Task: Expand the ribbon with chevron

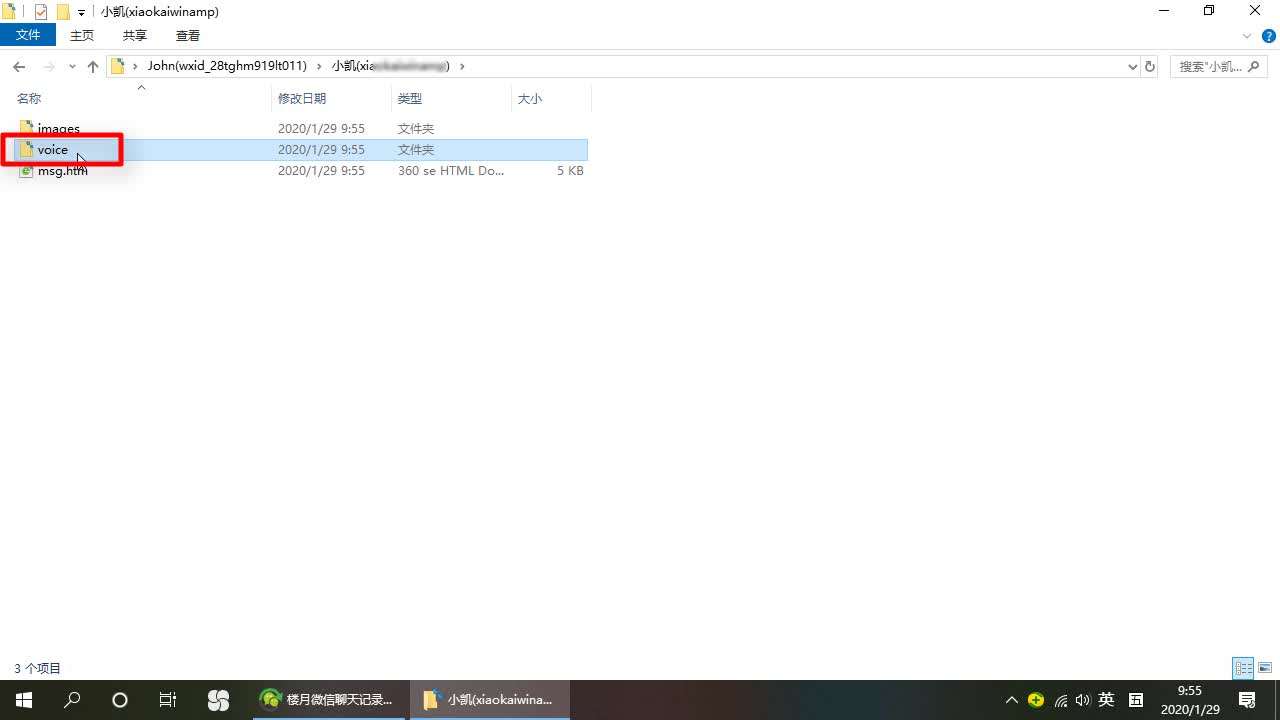Action: (1247, 36)
